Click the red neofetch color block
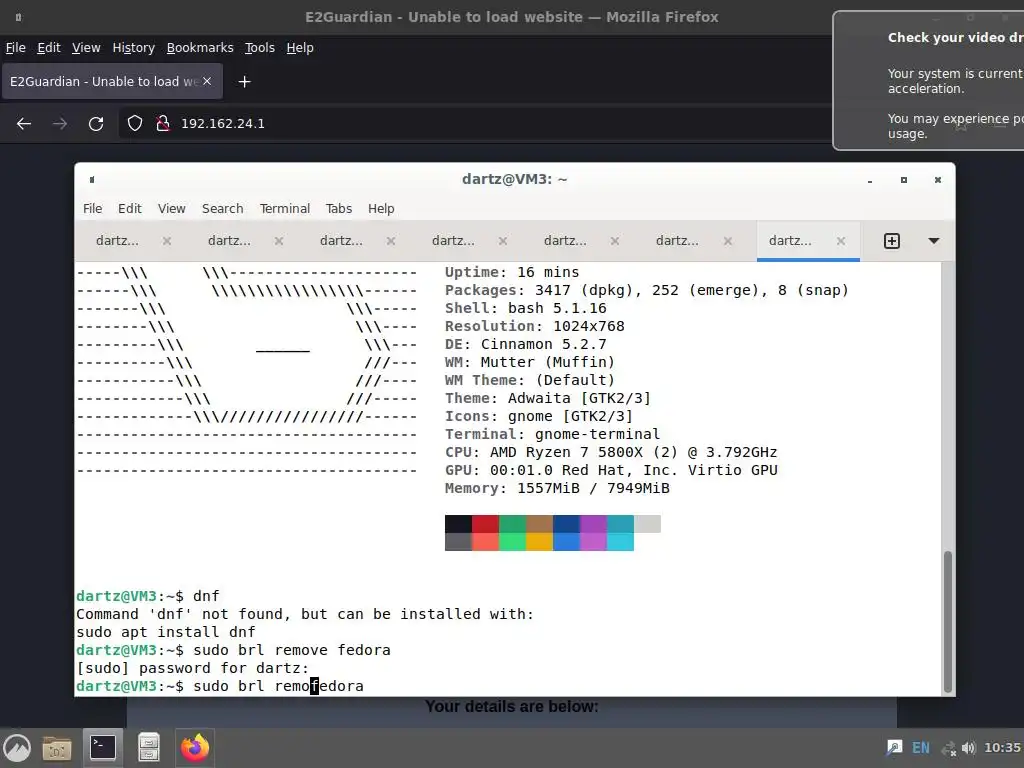The image size is (1024, 768). pyautogui.click(x=485, y=524)
